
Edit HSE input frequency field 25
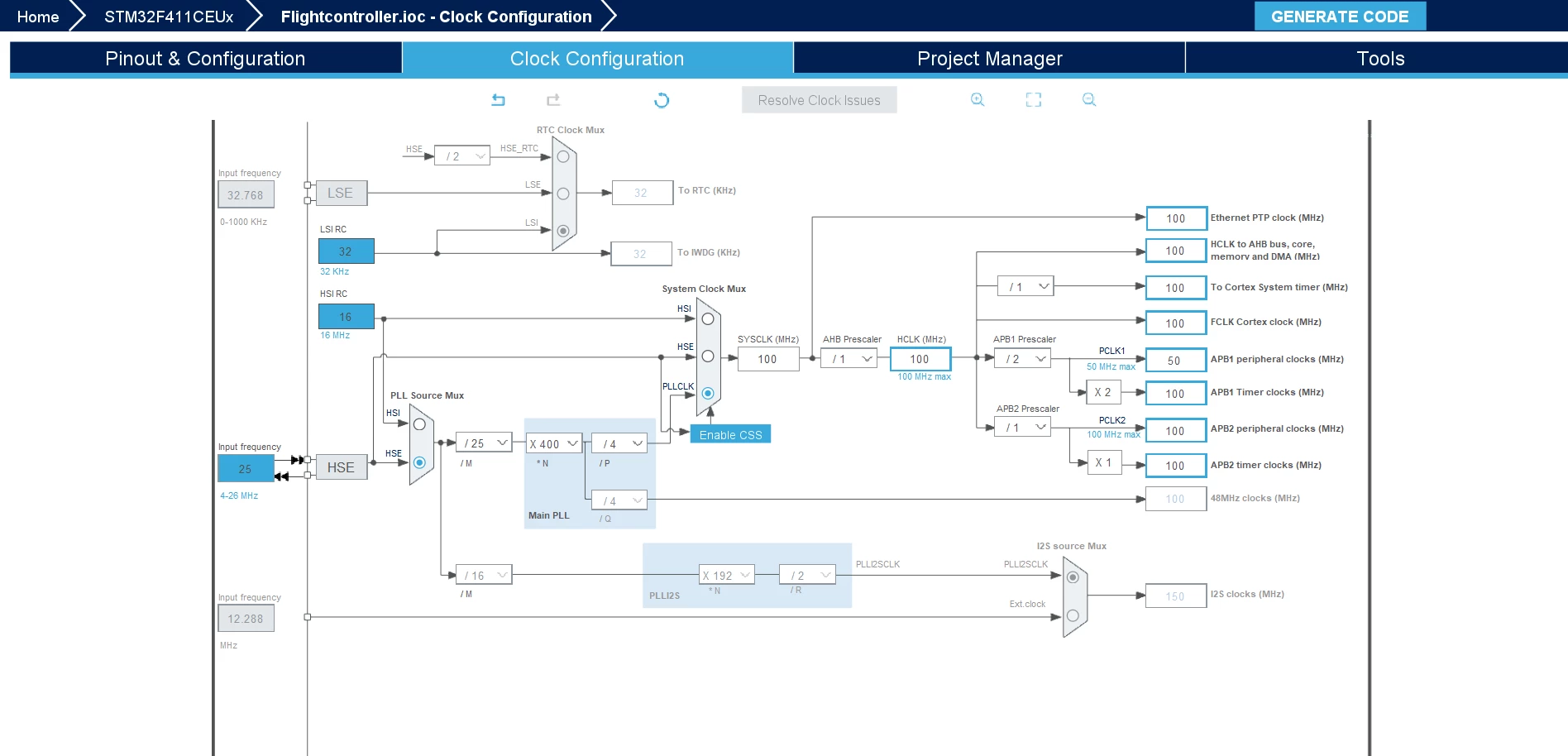[x=246, y=468]
